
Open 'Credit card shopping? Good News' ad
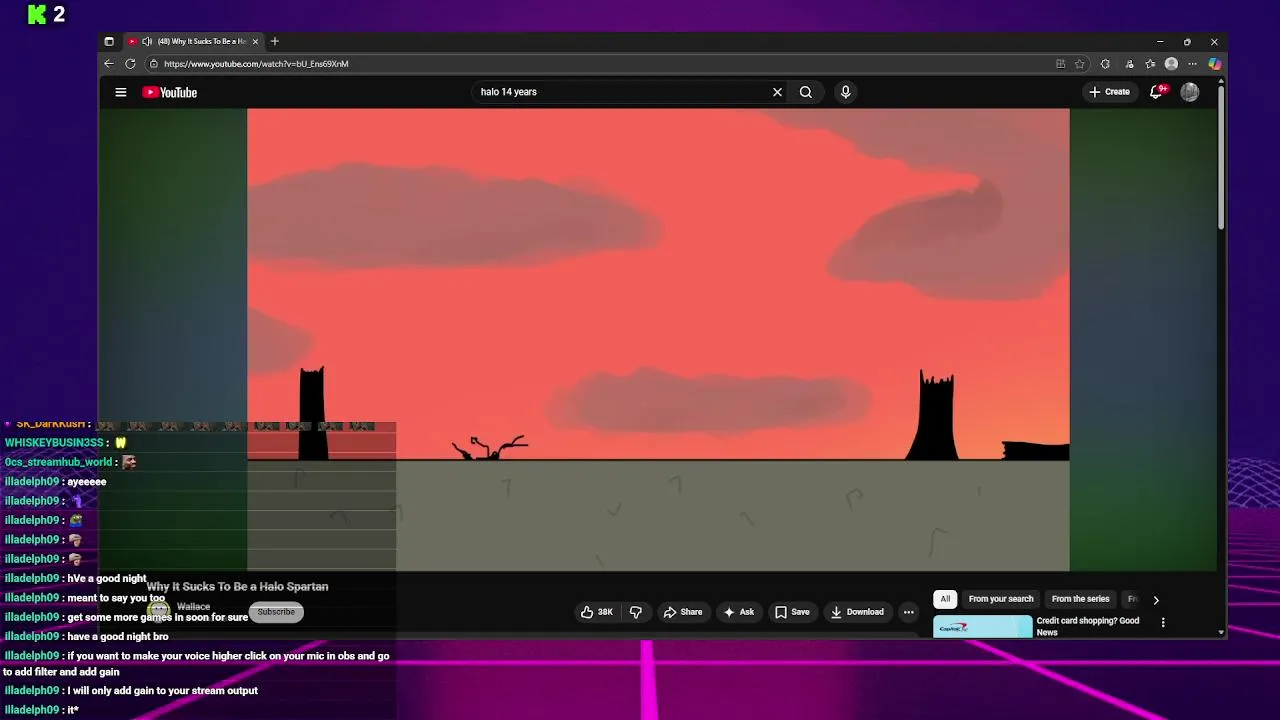point(1088,626)
